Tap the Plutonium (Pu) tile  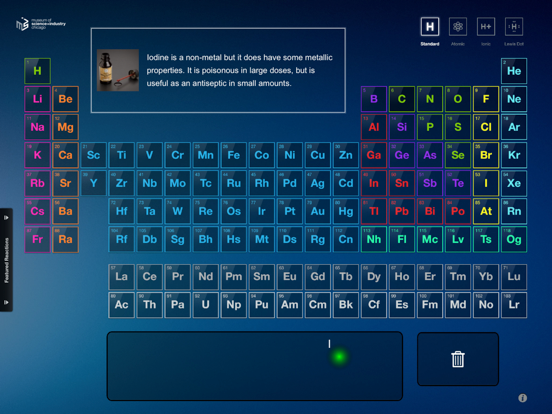coord(262,305)
